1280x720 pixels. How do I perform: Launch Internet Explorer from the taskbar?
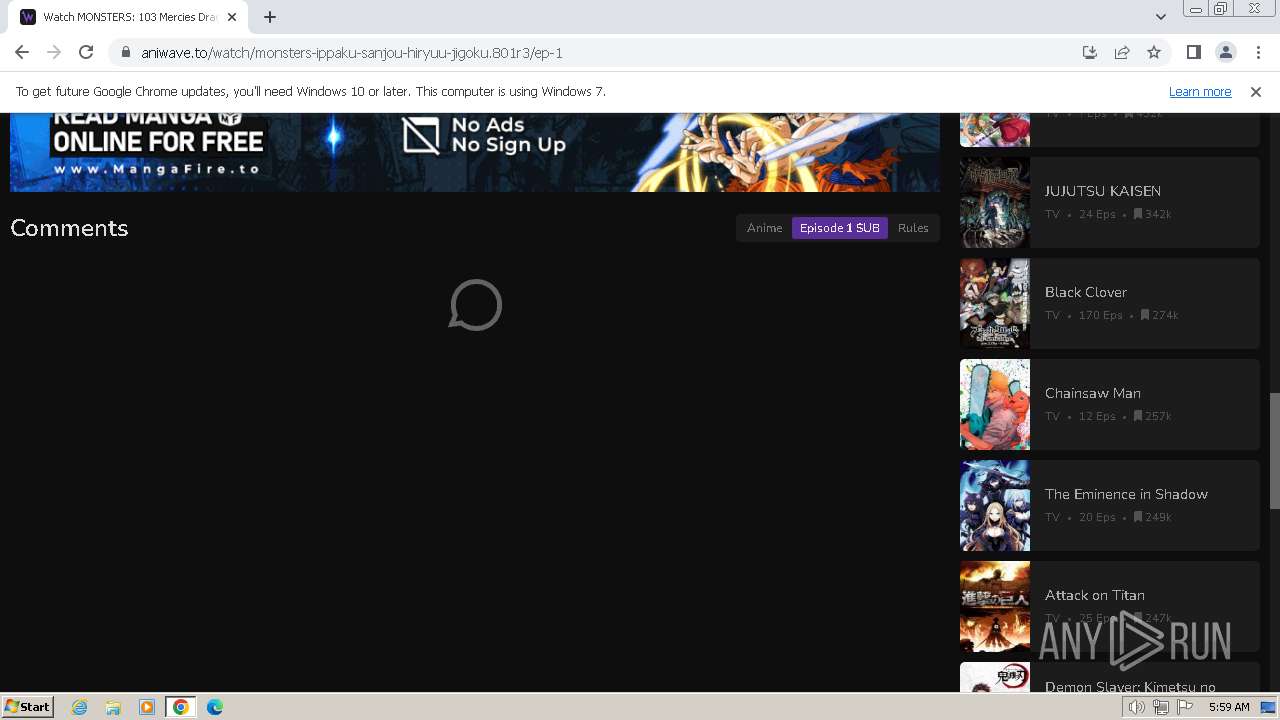click(79, 707)
